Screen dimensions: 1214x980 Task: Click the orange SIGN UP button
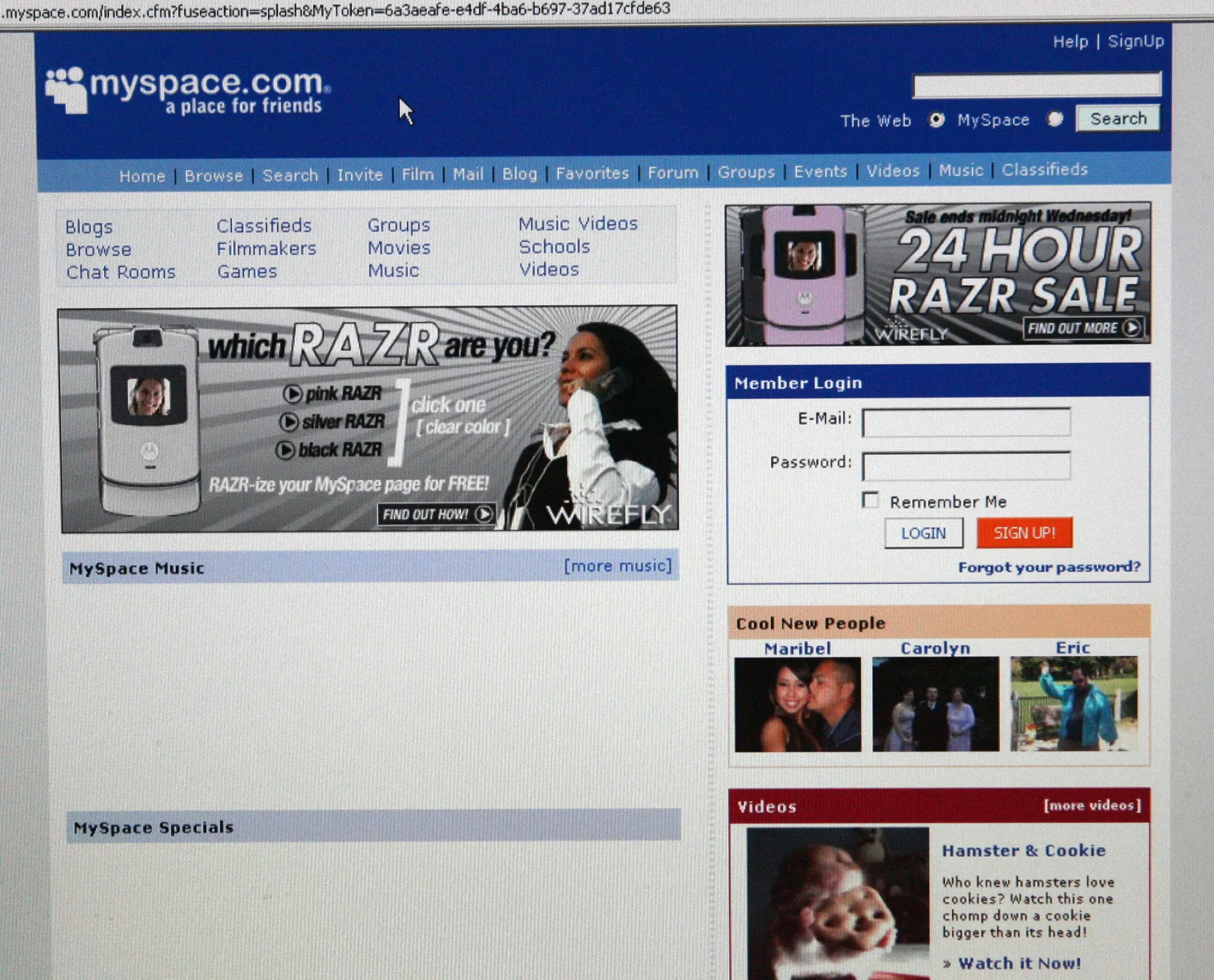point(1024,532)
